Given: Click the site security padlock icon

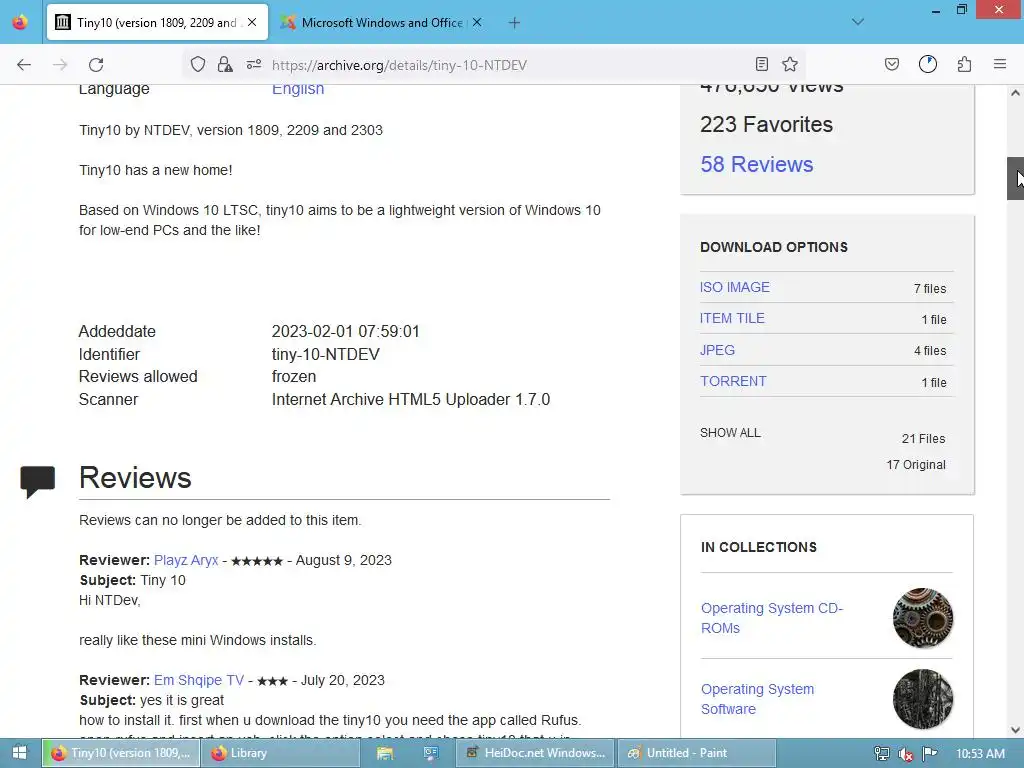Looking at the screenshot, I should coord(225,64).
